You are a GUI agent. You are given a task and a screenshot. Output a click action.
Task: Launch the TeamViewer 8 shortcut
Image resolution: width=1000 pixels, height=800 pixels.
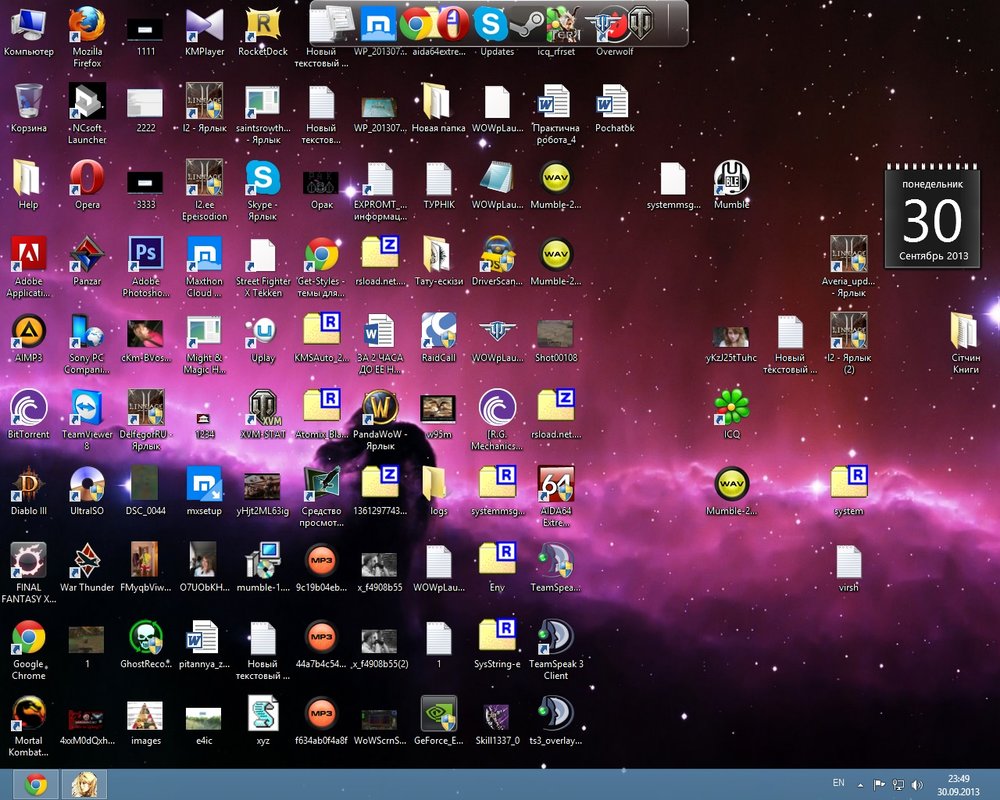(87, 408)
